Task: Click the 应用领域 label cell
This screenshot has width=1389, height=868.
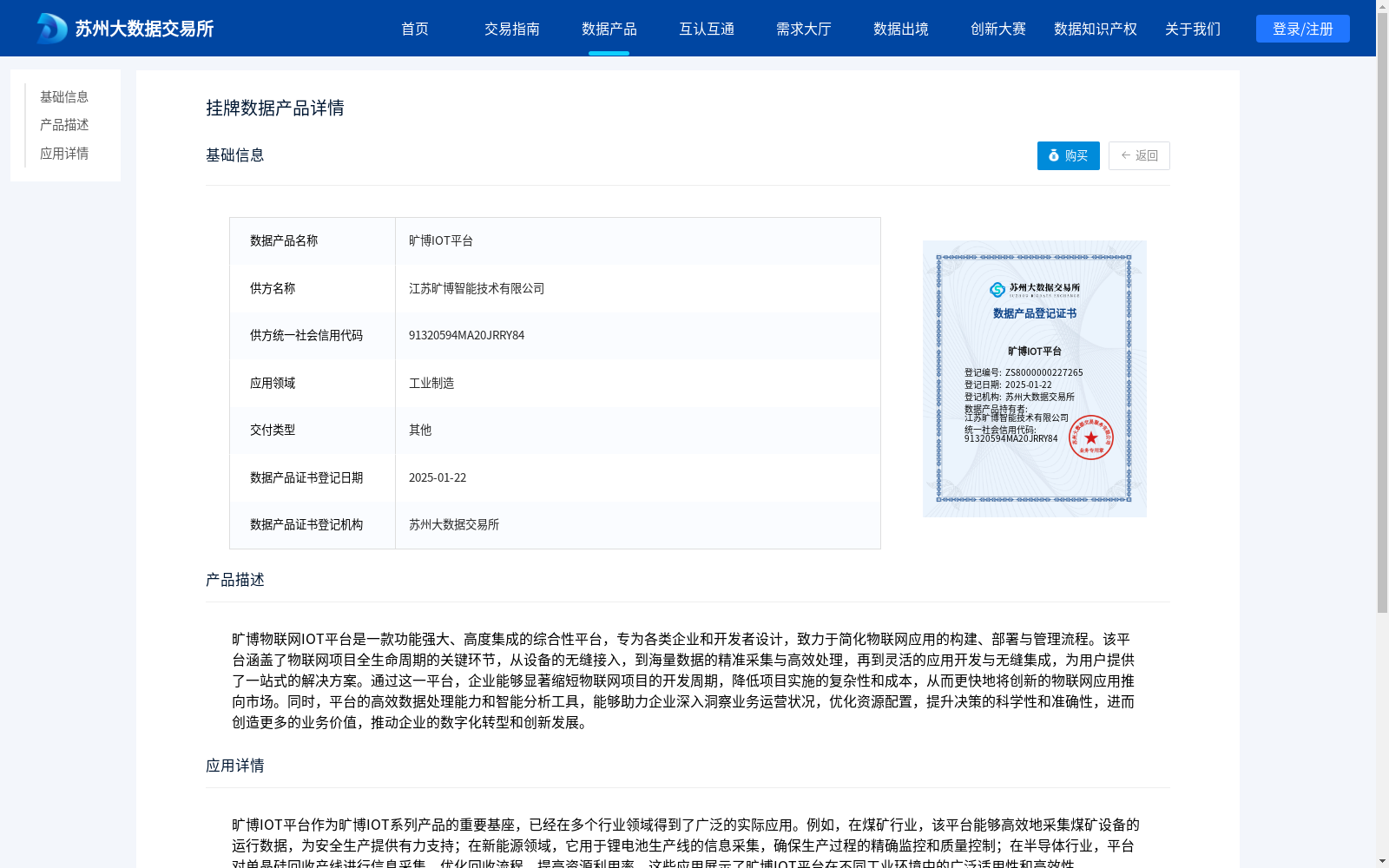Action: pyautogui.click(x=313, y=383)
